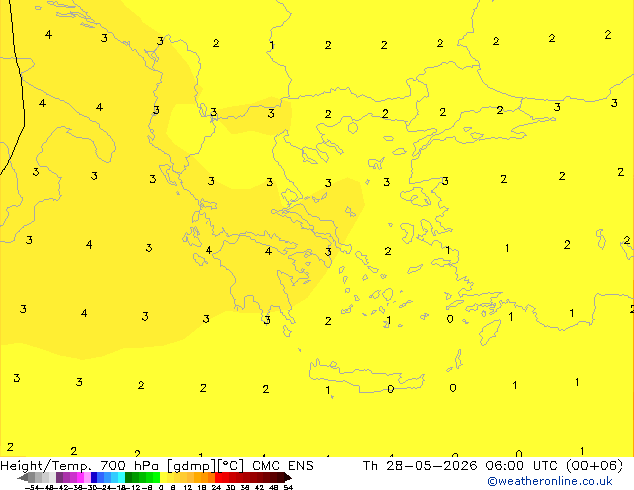Click the '54' label on the color scale
The width and height of the screenshot is (634, 490).
[288, 488]
